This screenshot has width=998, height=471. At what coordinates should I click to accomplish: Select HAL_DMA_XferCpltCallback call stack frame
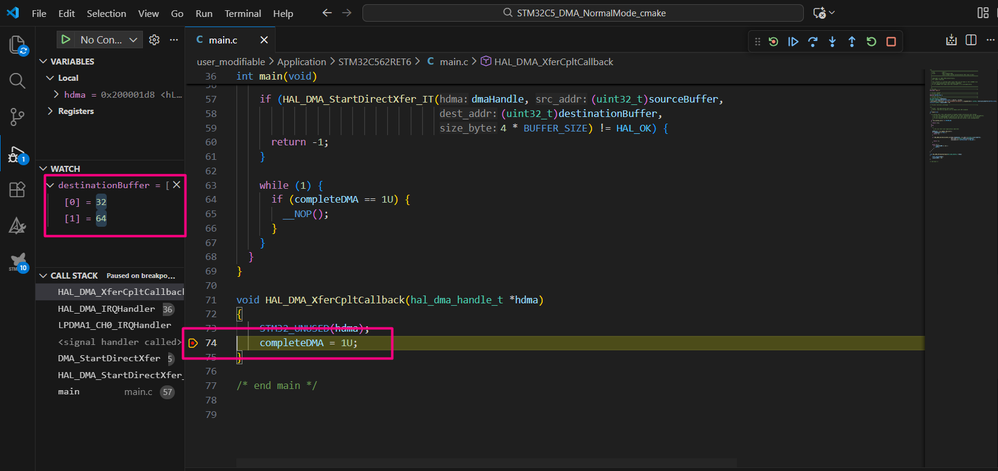tap(110, 292)
